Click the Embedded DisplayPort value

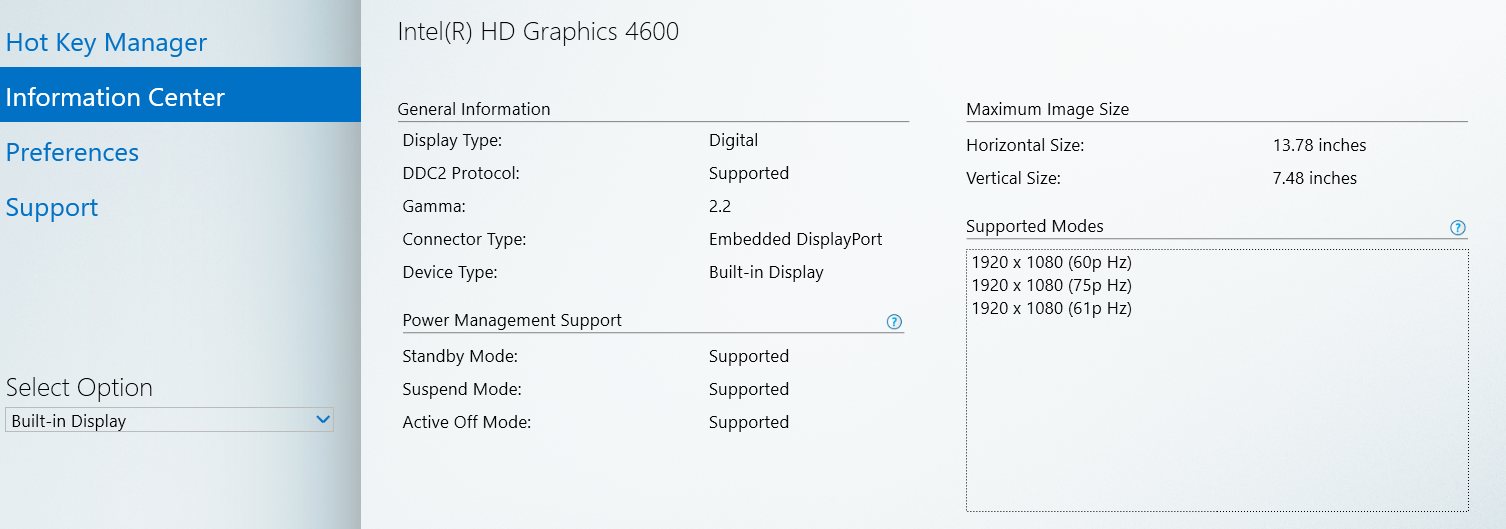(795, 239)
